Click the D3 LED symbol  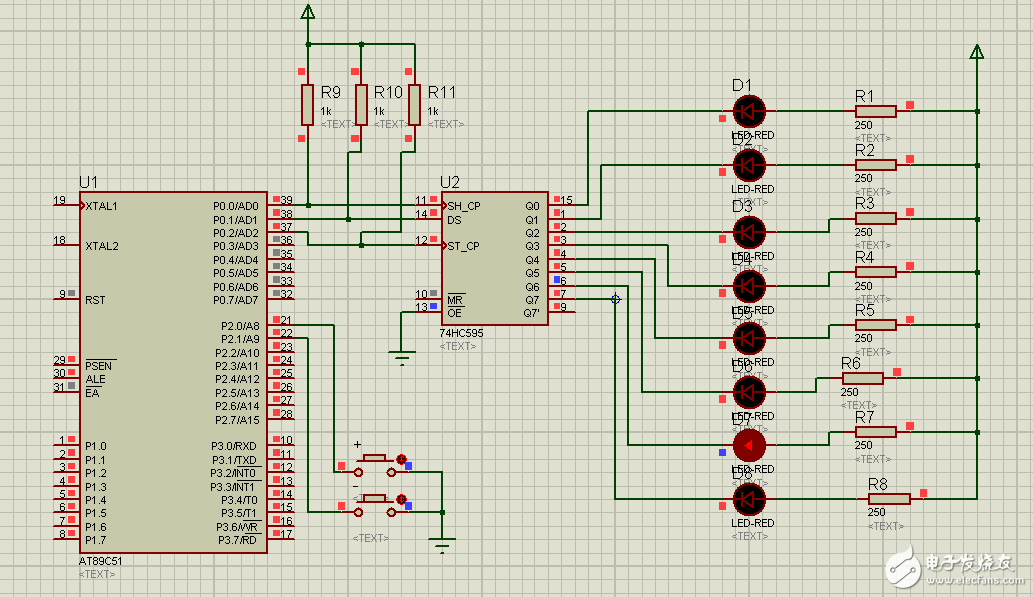click(749, 232)
